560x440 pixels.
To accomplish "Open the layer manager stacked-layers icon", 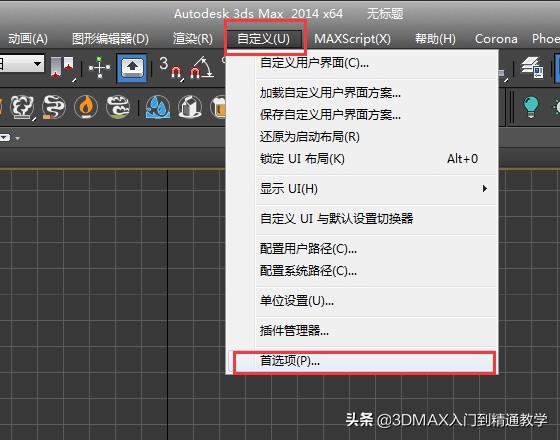I will 532,68.
